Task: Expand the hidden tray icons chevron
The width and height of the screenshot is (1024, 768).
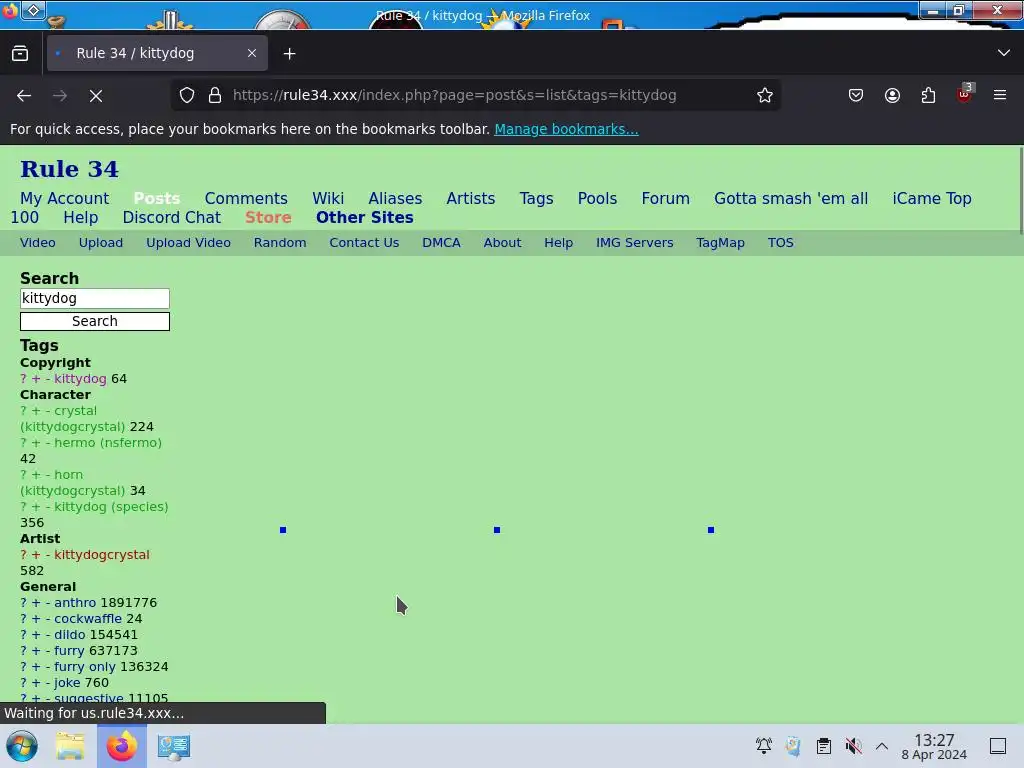Action: pyautogui.click(x=882, y=746)
